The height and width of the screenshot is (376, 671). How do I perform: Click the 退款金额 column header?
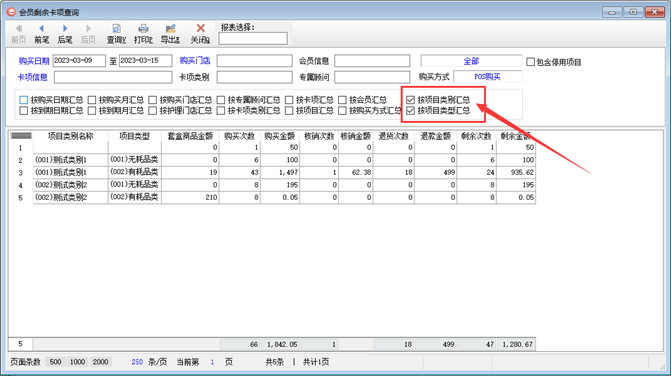[435, 136]
